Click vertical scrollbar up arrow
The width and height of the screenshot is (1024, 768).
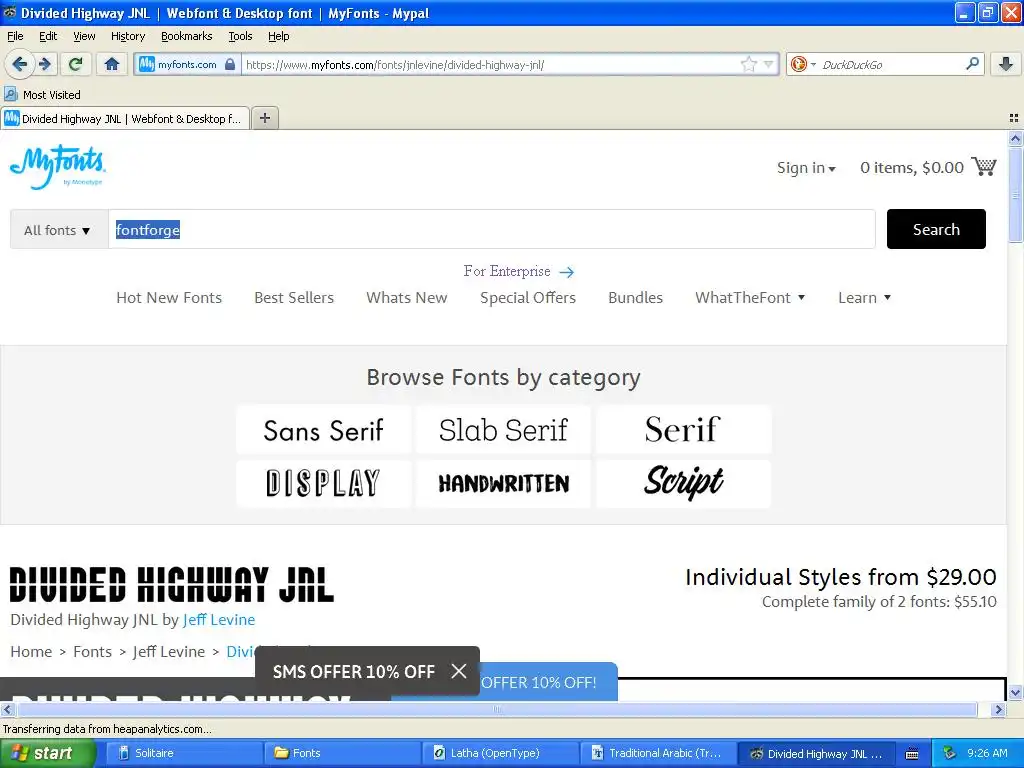[1015, 138]
